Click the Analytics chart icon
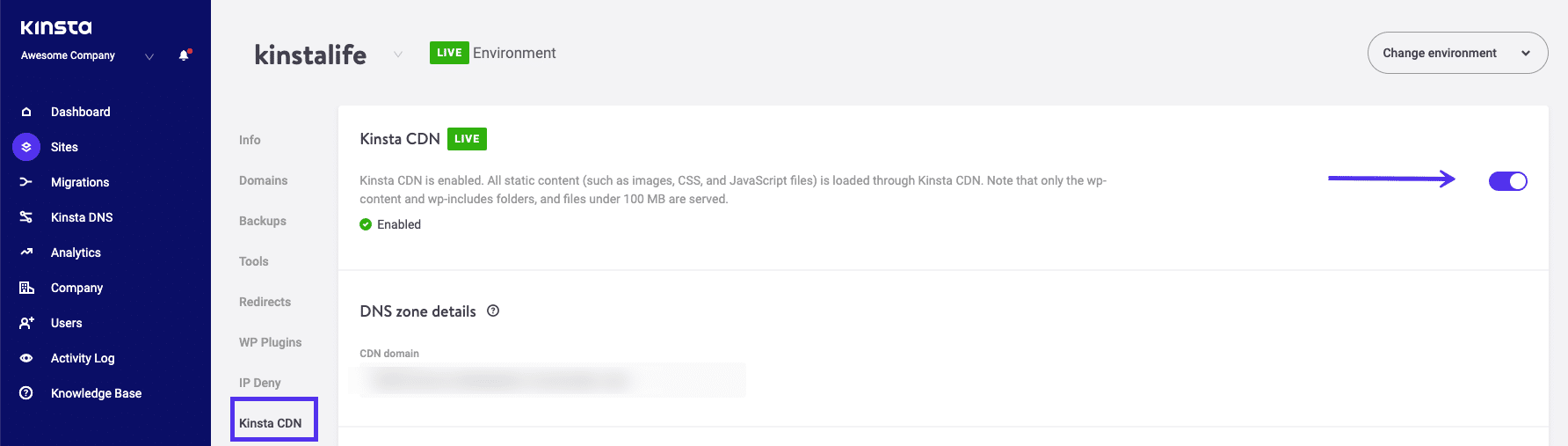The height and width of the screenshot is (446, 1568). pos(26,252)
